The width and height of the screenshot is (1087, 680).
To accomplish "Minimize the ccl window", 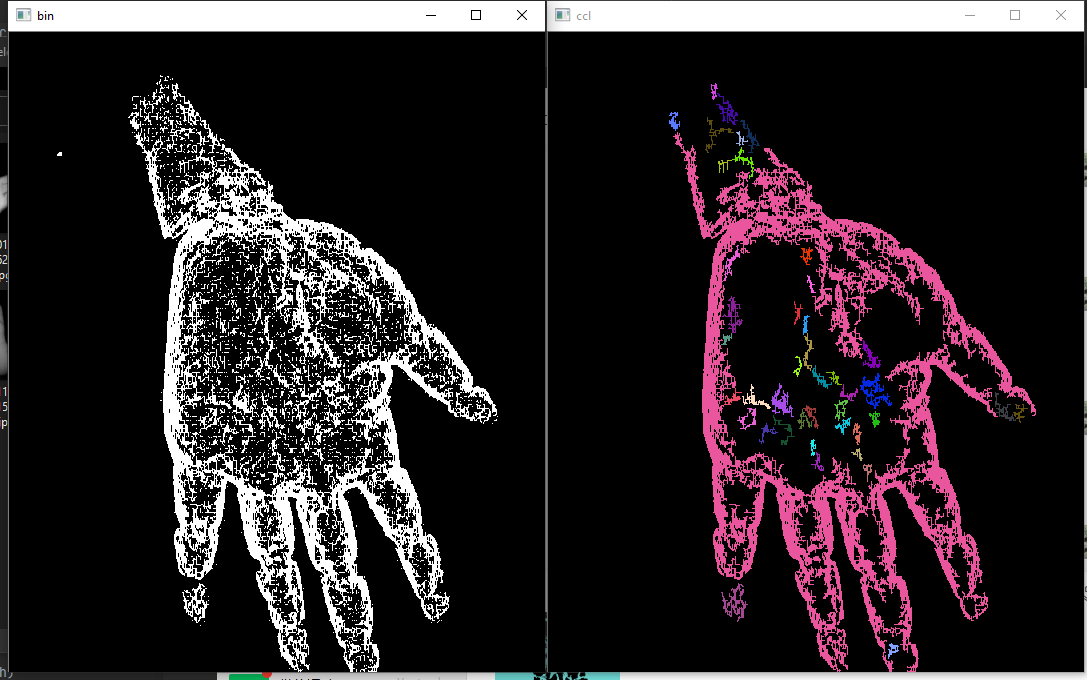I will (969, 15).
